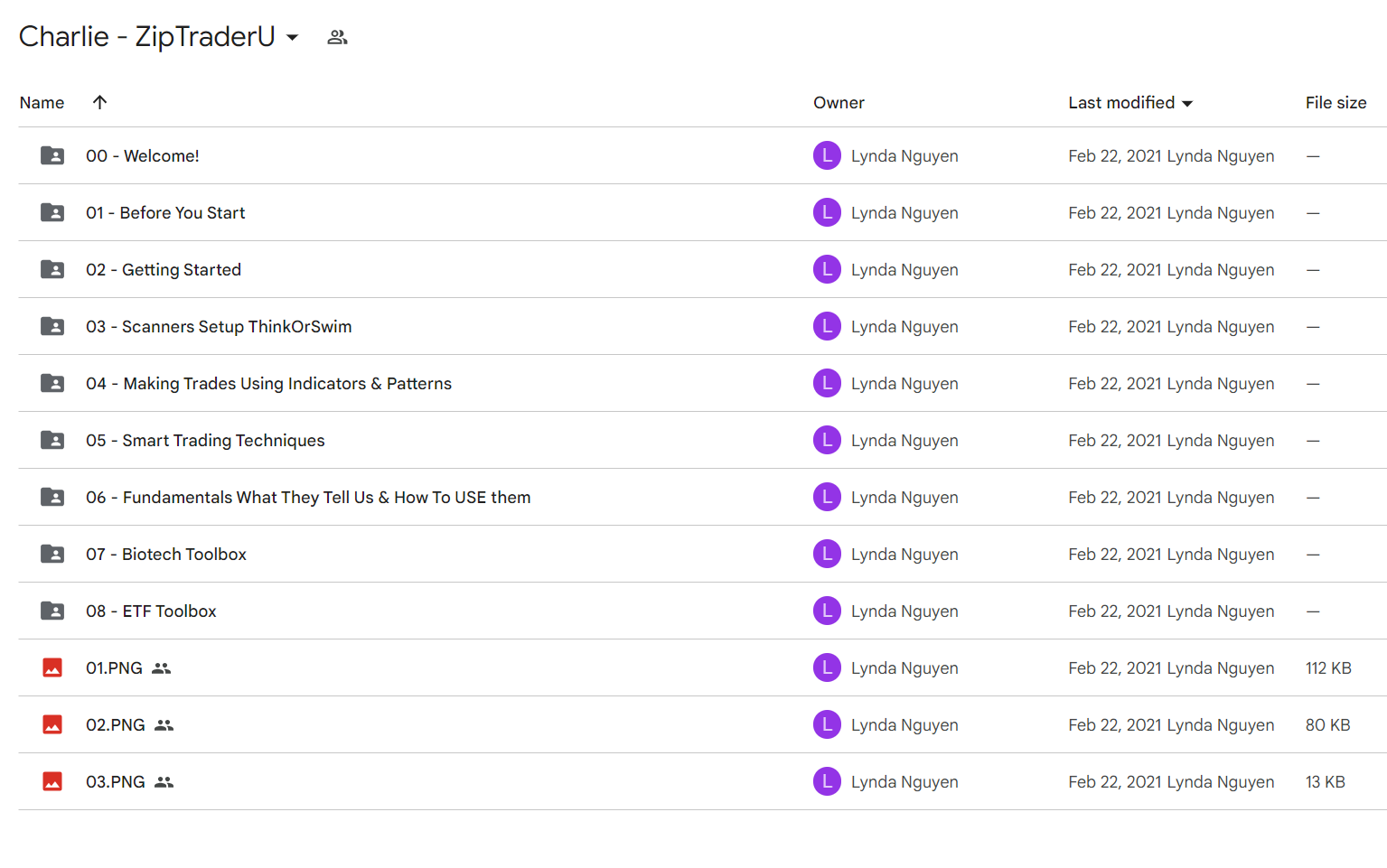Click owner avatar in the 00 - Welcome! row

(827, 155)
